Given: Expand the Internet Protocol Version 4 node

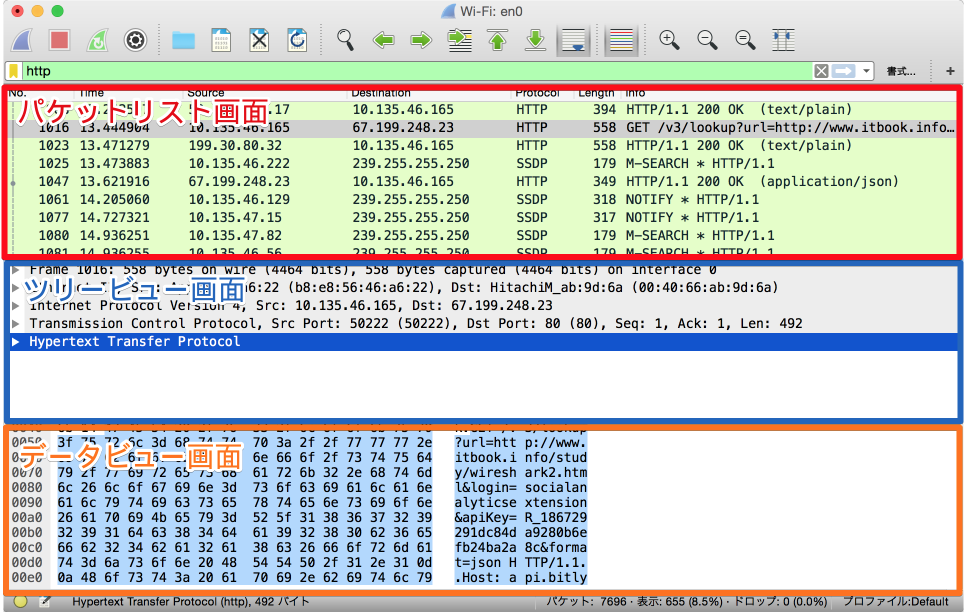Looking at the screenshot, I should (17, 306).
